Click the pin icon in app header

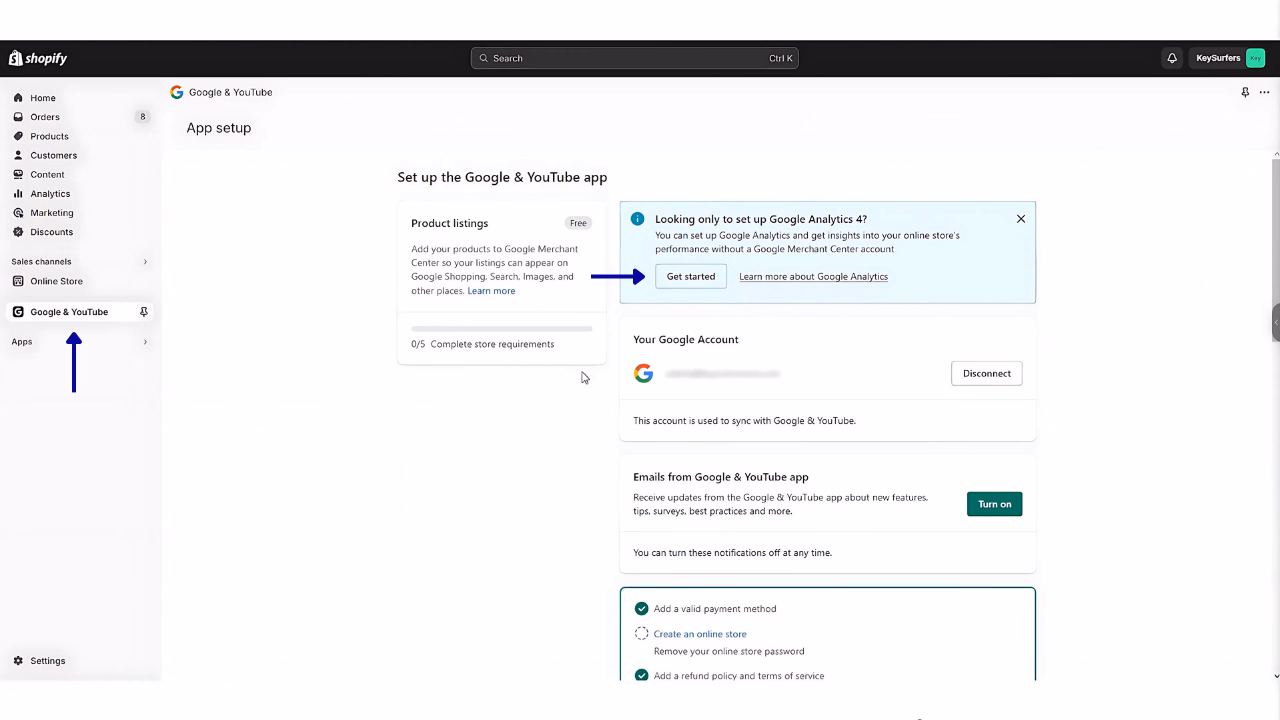pos(1245,92)
